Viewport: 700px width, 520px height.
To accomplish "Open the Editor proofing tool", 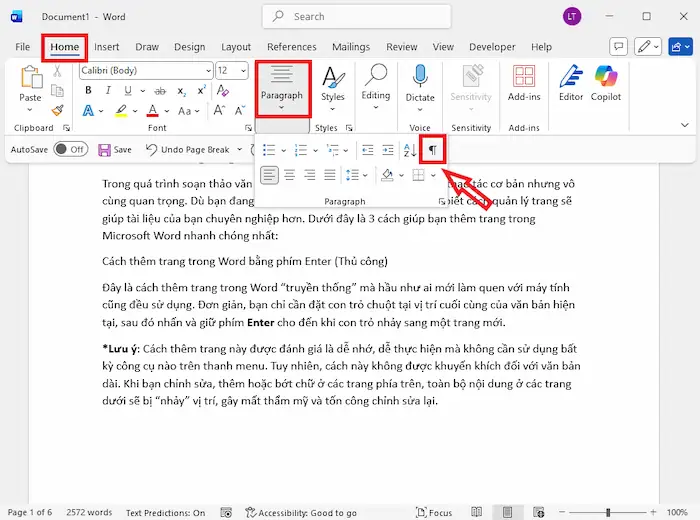I will 571,84.
